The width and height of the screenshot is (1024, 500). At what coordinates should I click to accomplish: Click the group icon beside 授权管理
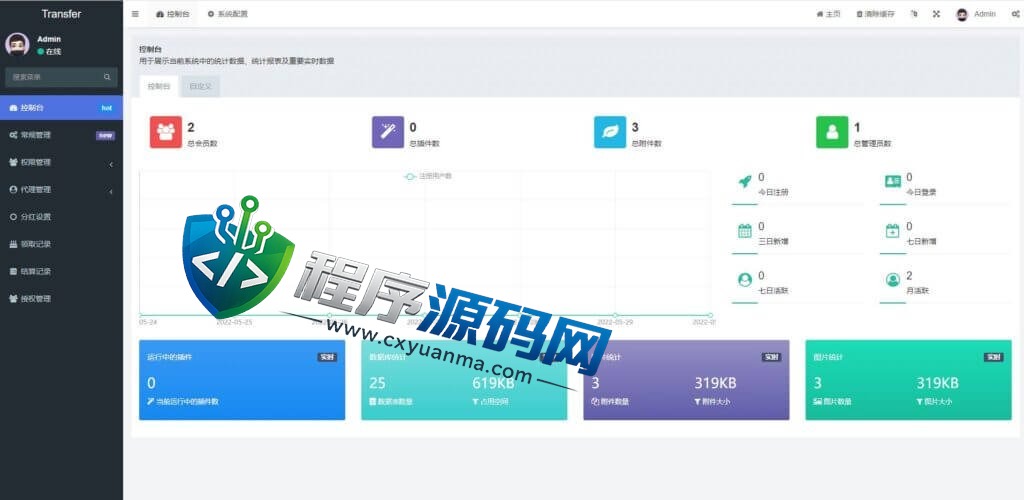click(x=13, y=299)
